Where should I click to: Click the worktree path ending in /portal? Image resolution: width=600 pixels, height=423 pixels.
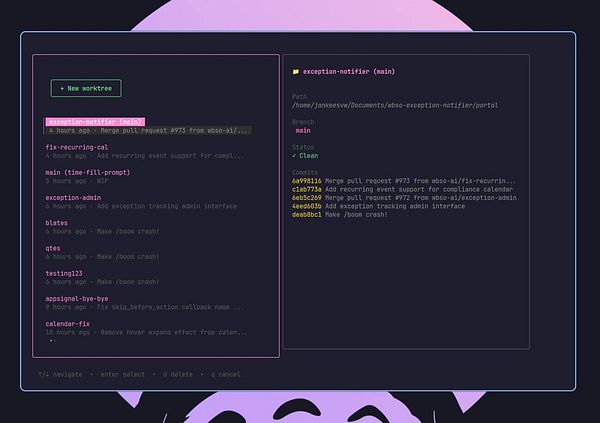pyautogui.click(x=395, y=105)
